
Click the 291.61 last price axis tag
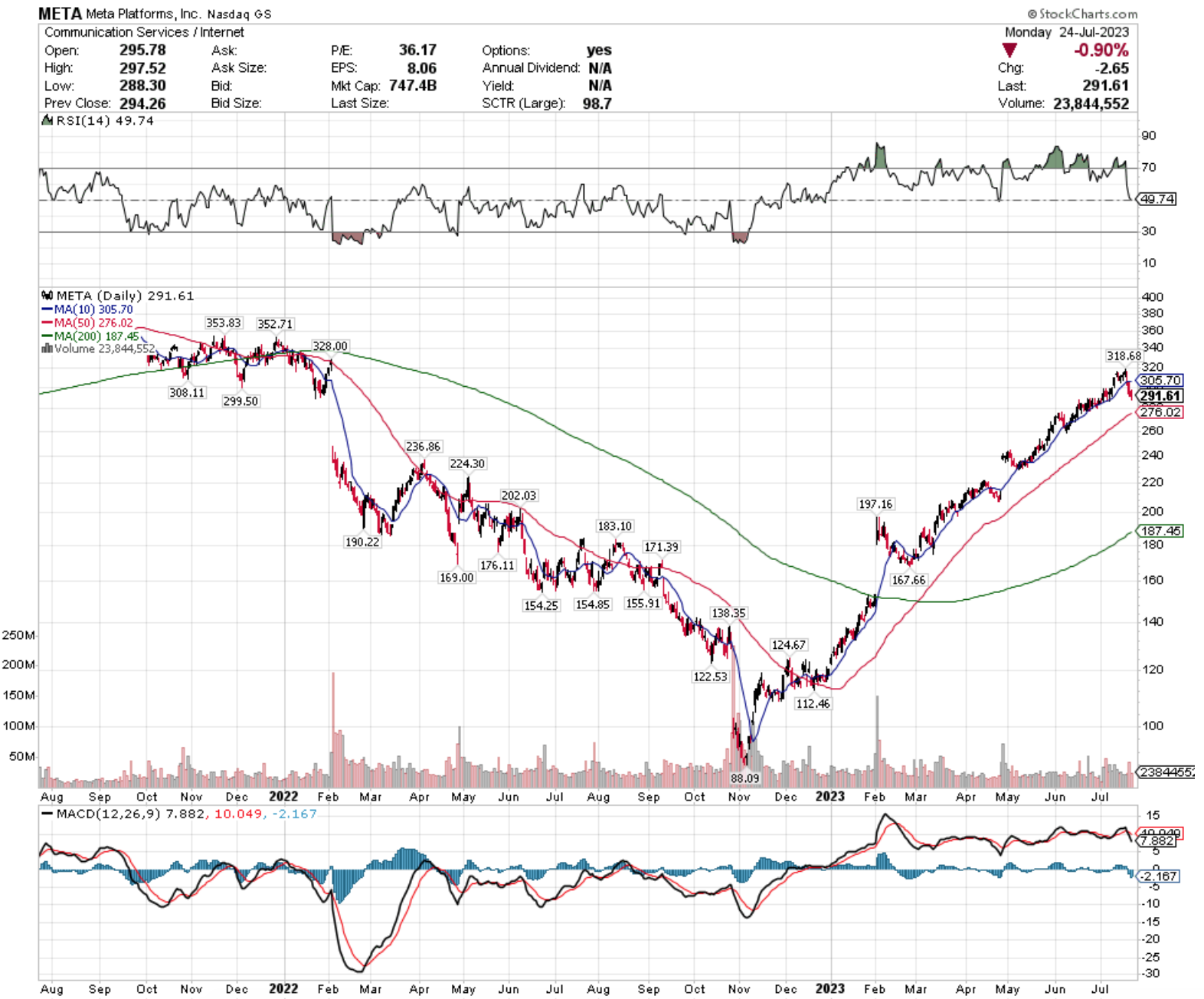coord(1160,396)
